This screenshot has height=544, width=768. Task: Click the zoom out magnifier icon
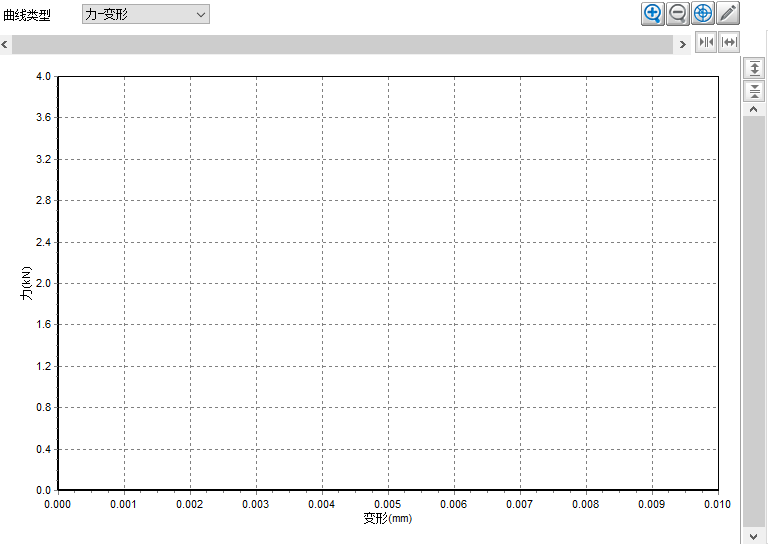tap(678, 13)
